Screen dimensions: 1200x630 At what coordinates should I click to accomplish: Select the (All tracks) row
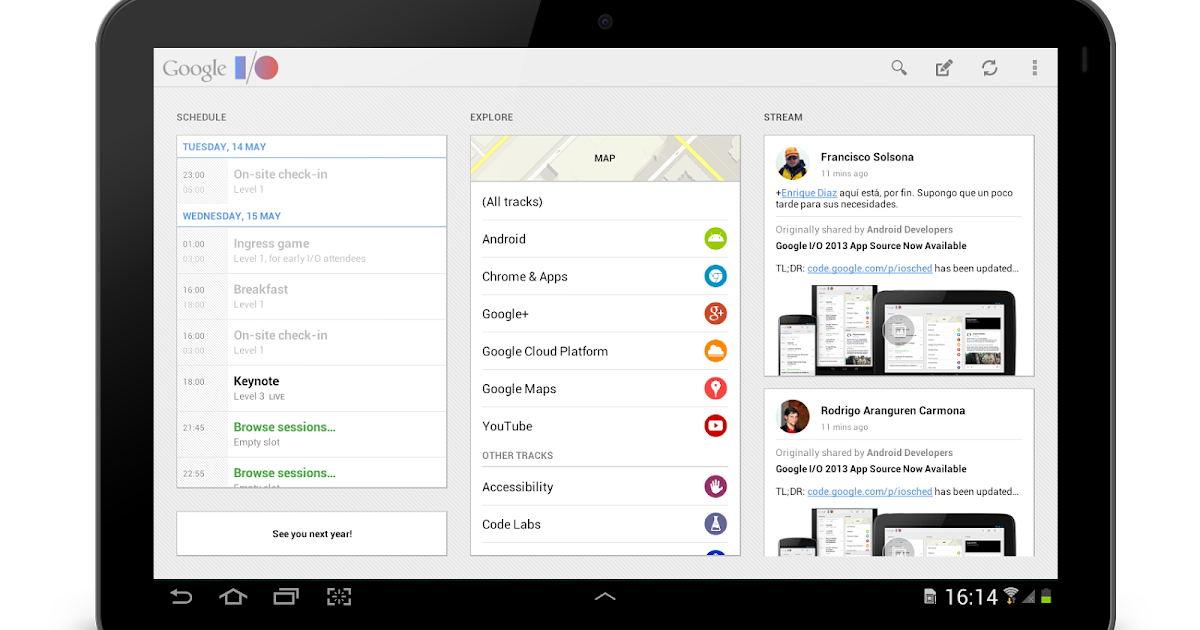pos(605,202)
